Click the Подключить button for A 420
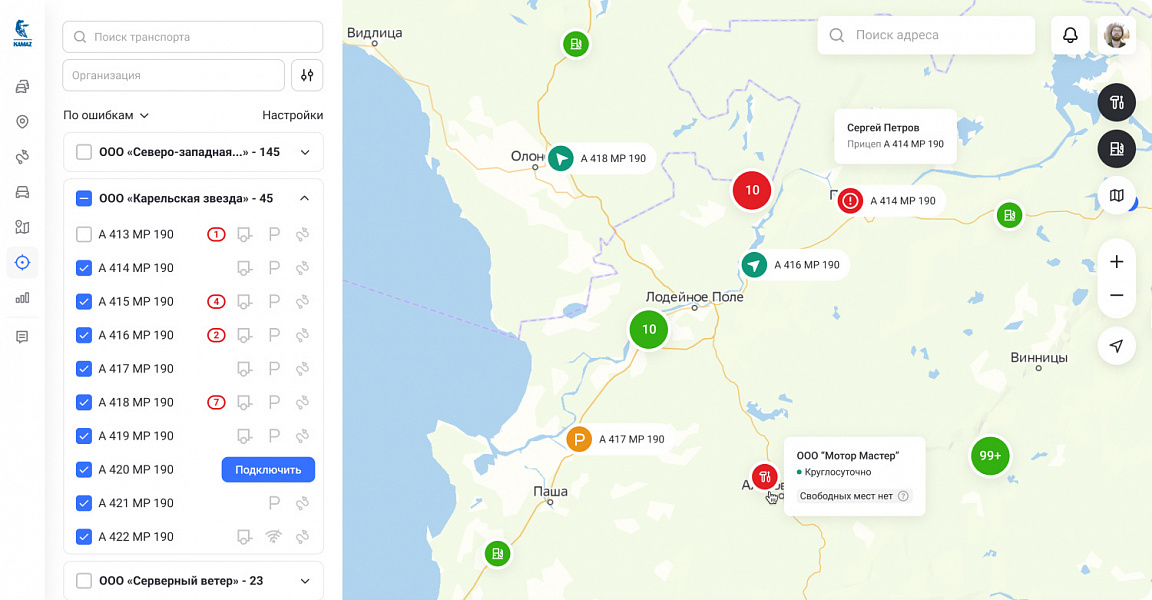 point(268,470)
